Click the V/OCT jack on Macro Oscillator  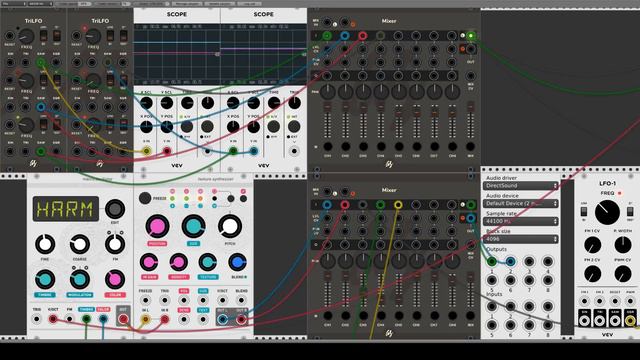[x=53, y=319]
